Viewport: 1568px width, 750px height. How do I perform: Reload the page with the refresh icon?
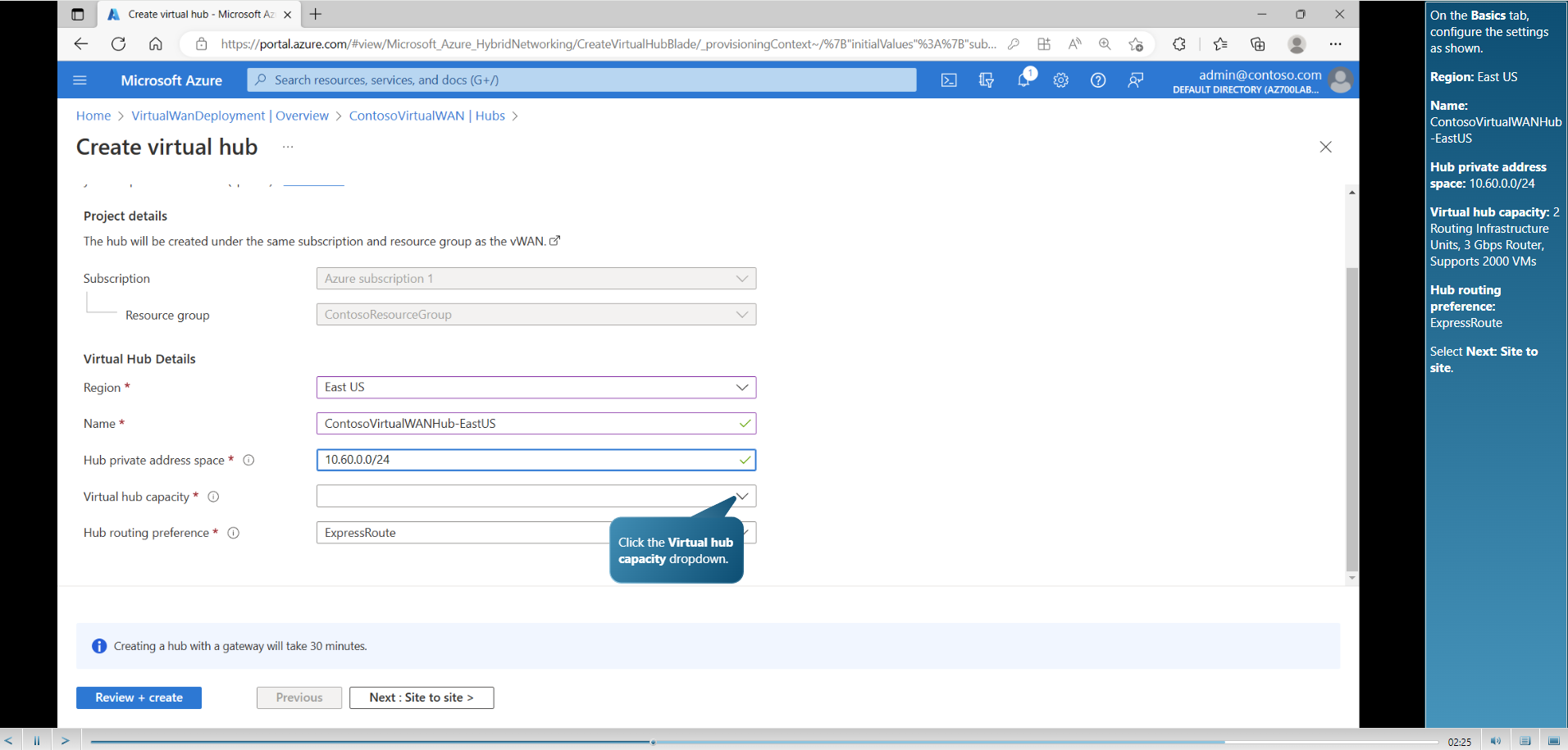tap(118, 44)
